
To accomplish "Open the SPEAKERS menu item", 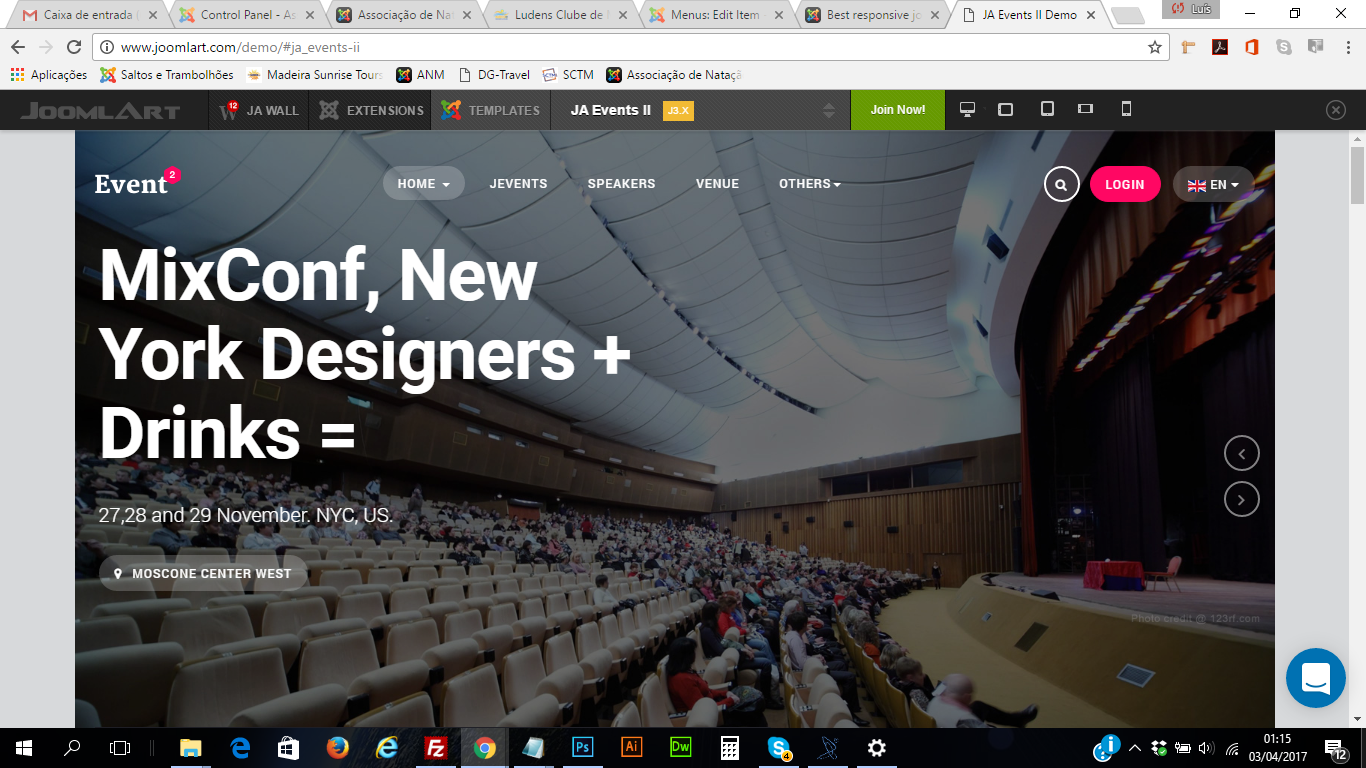I will point(621,184).
